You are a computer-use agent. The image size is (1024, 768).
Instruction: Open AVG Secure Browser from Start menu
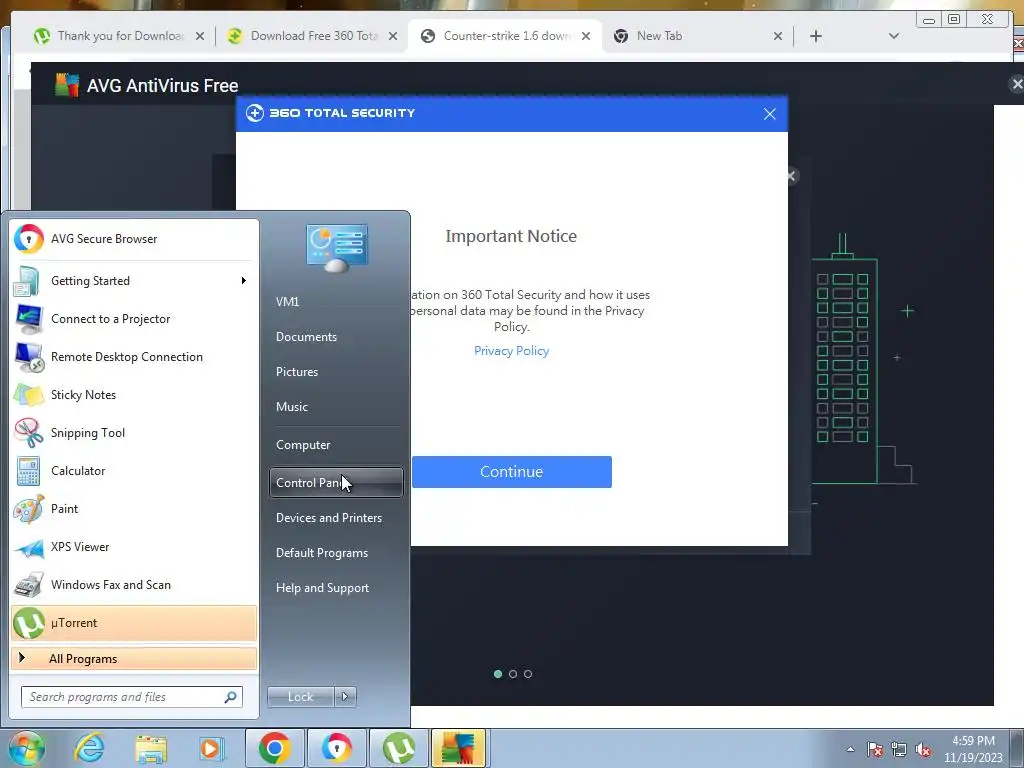click(134, 239)
